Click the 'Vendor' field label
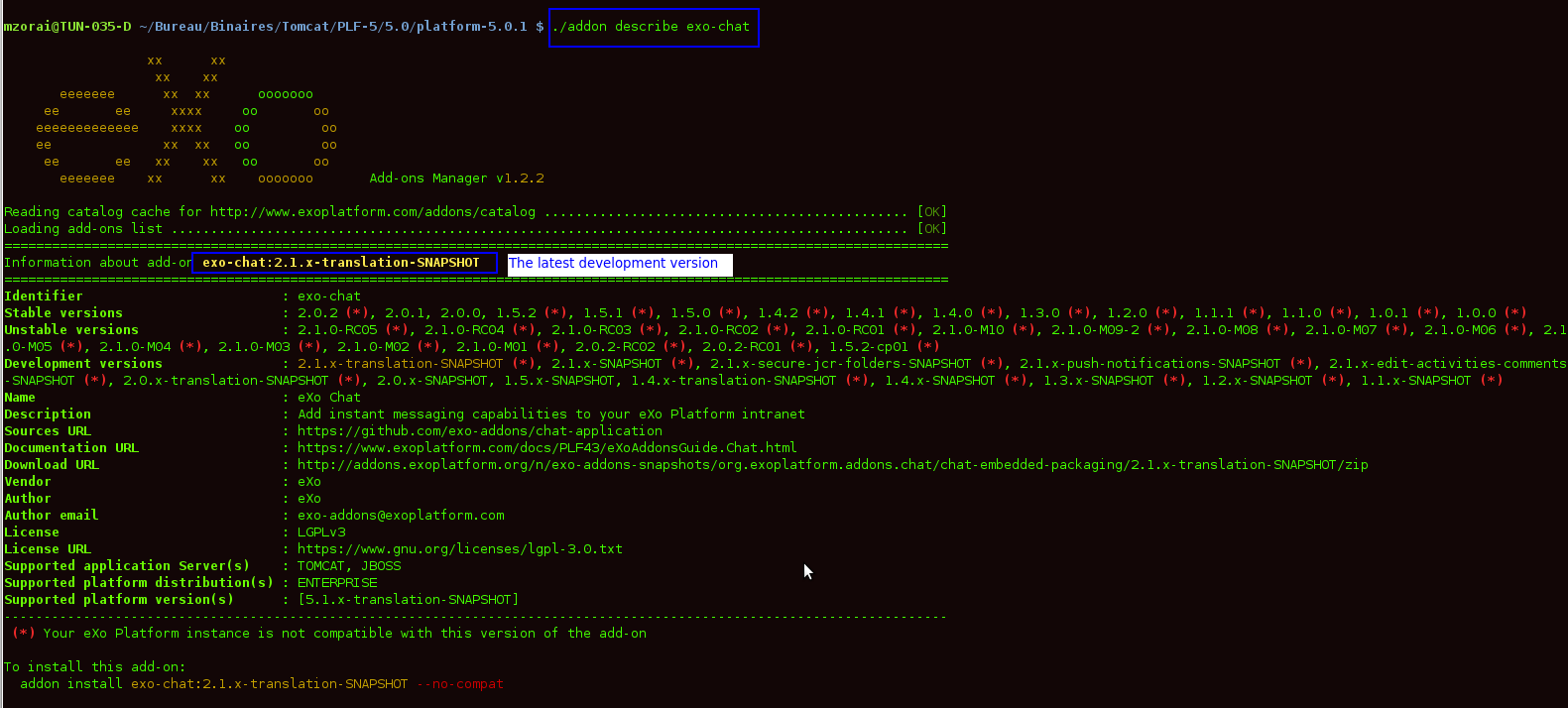 pyautogui.click(x=28, y=482)
